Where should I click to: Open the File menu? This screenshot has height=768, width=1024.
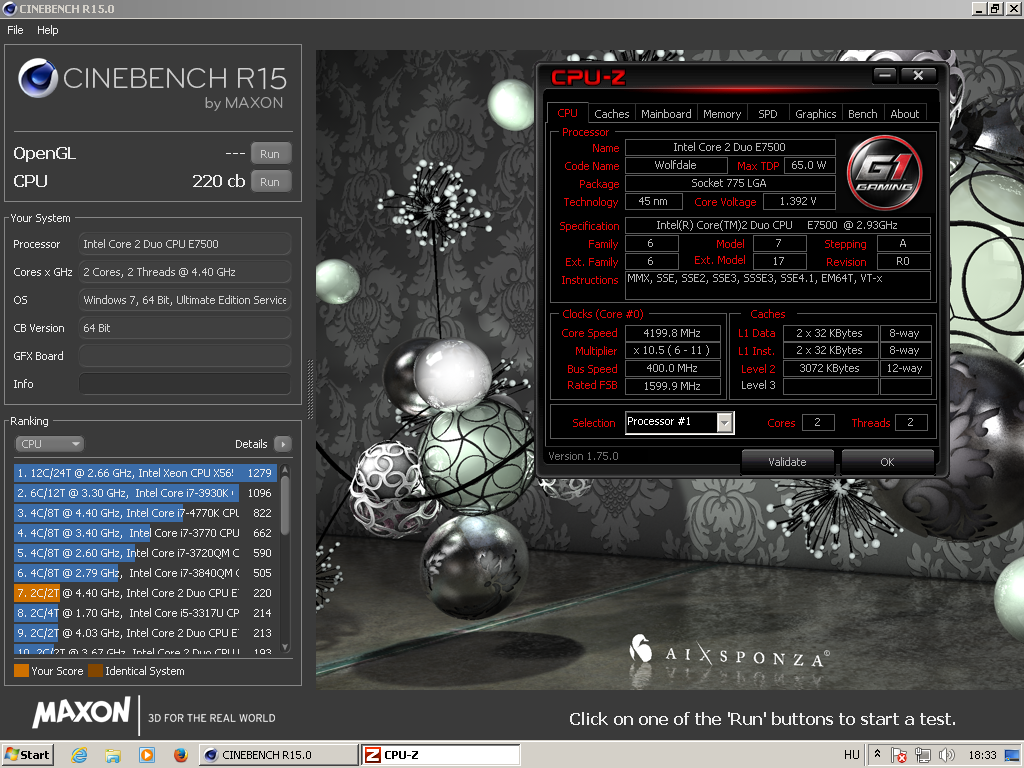click(x=15, y=30)
